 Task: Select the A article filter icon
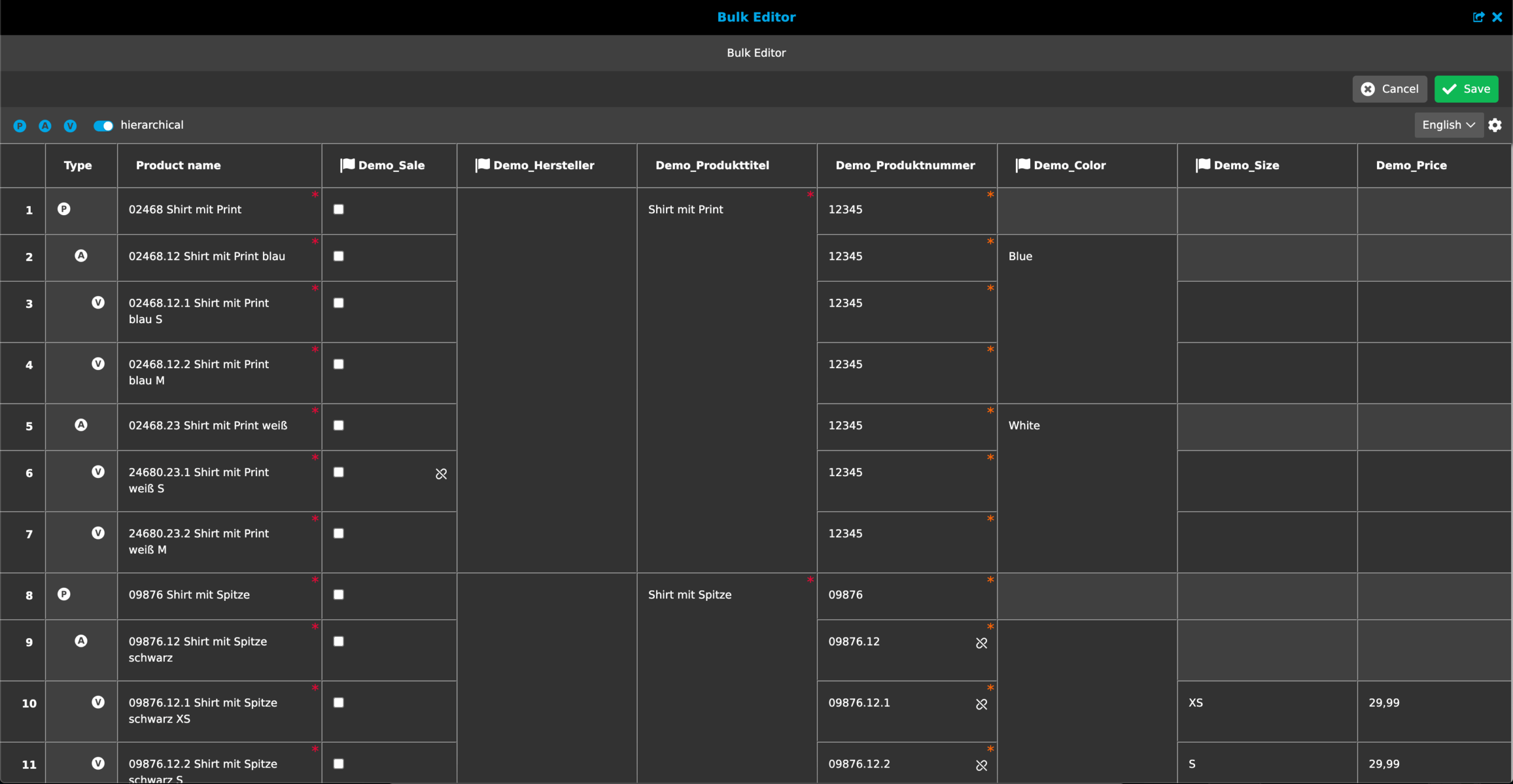click(45, 125)
